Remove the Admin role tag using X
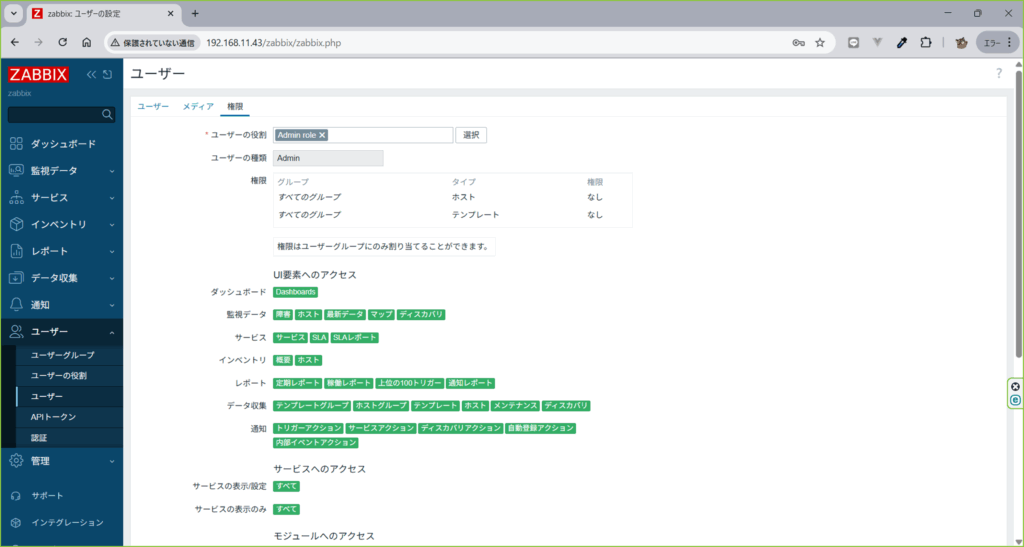The width and height of the screenshot is (1024, 547). pos(323,135)
